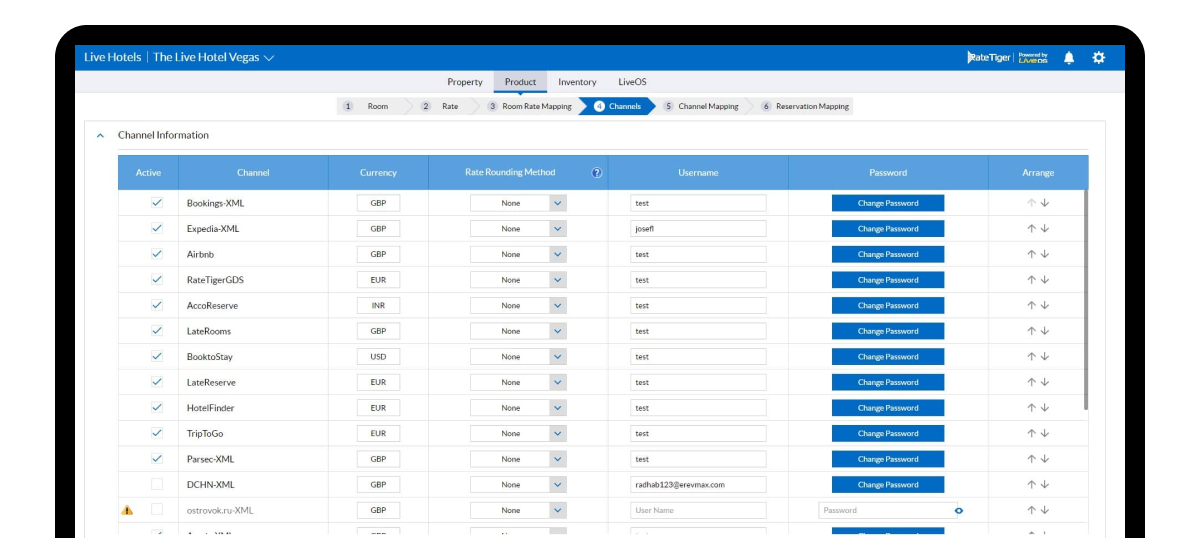Open rounding method dropdown for TripToGo
The height and width of the screenshot is (538, 1200).
point(558,434)
